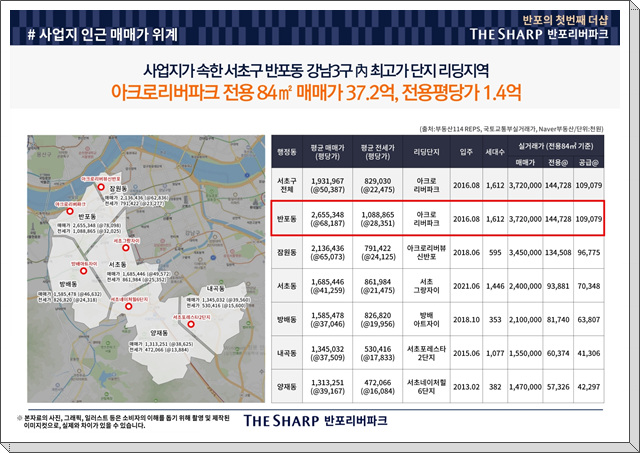Click the 행정동 column header
This screenshot has height=453, width=640.
(x=287, y=152)
